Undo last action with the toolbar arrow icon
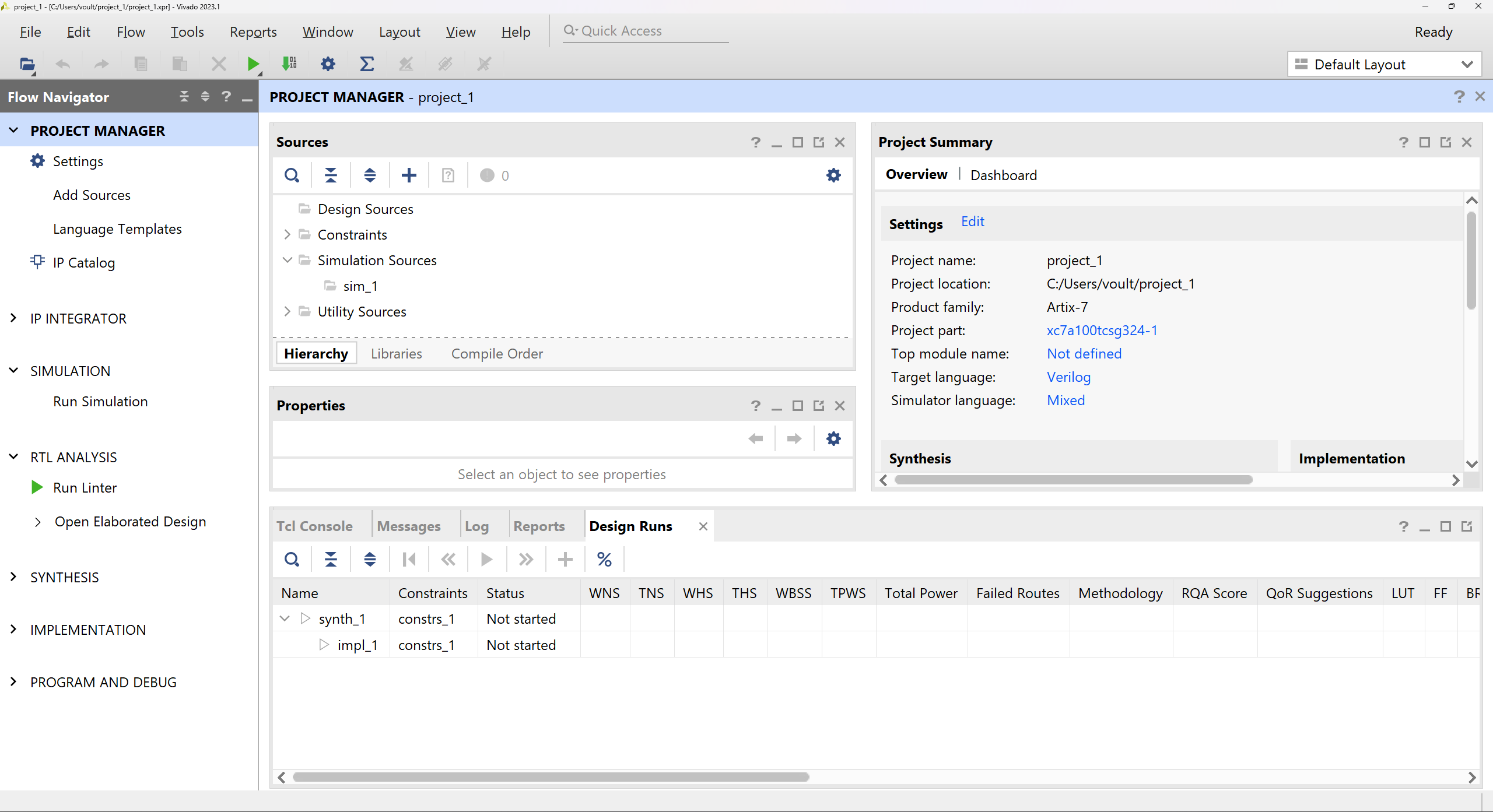The image size is (1493, 812). click(x=63, y=64)
